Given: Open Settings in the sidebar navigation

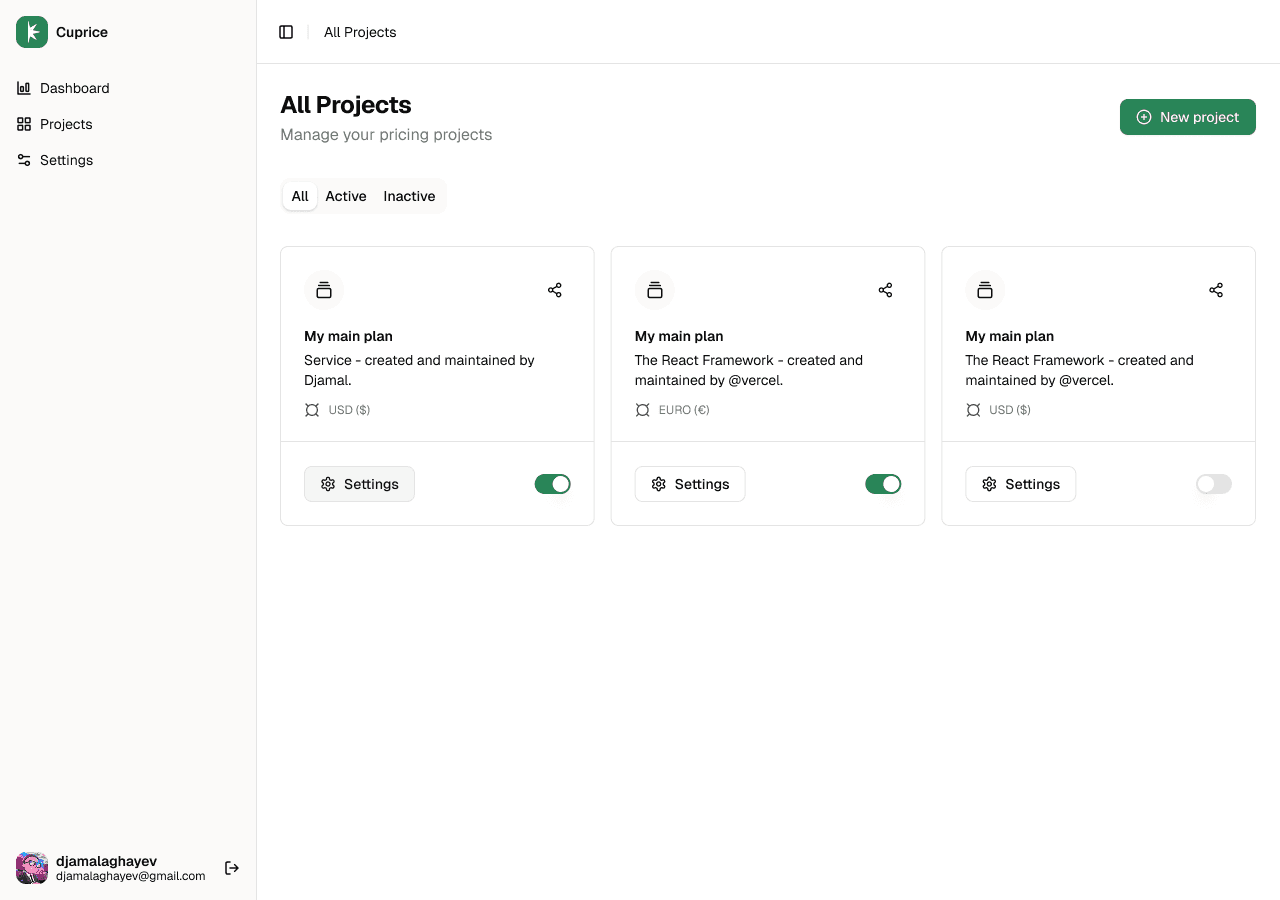Looking at the screenshot, I should click(66, 160).
